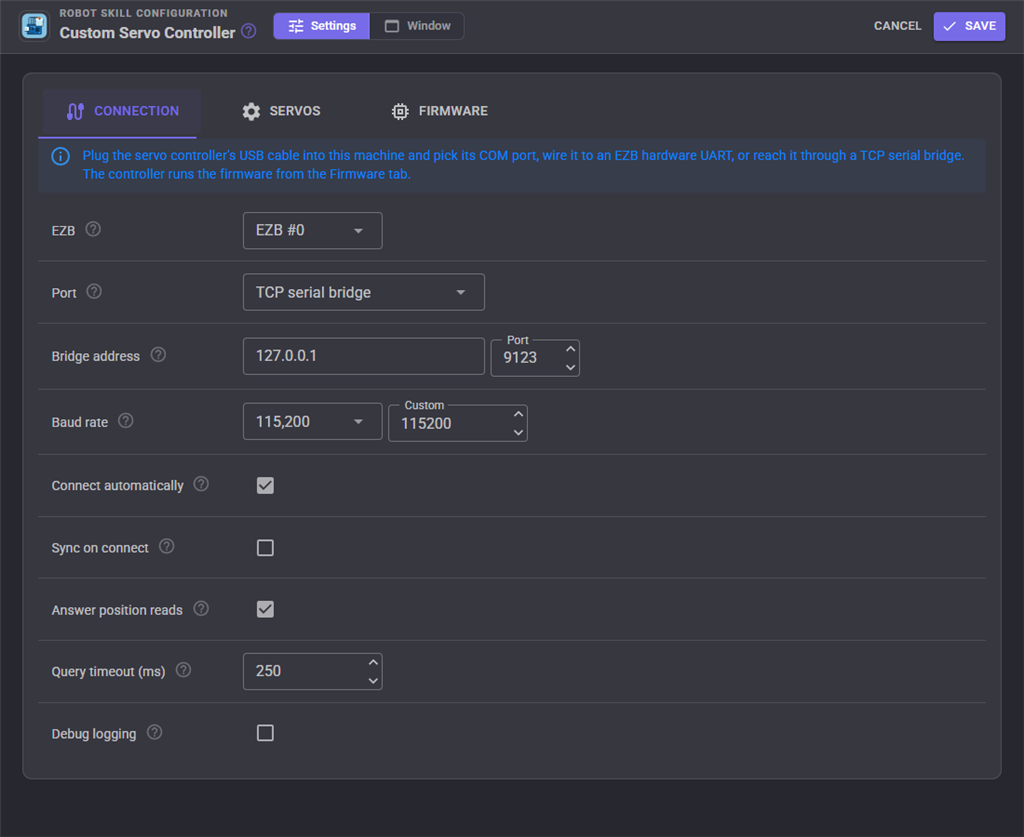The width and height of the screenshot is (1024, 837).
Task: Switch to the Firmware tab
Action: [439, 111]
